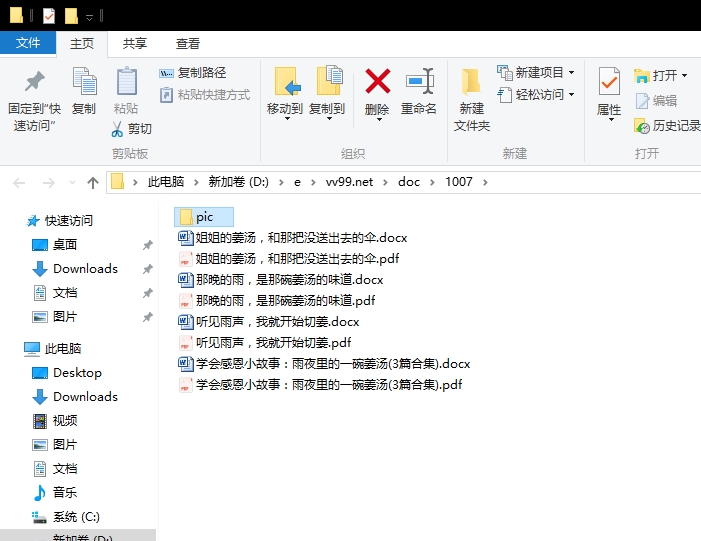The image size is (701, 541).
Task: Open the recent locations dropdown arrow
Action: tap(72, 183)
